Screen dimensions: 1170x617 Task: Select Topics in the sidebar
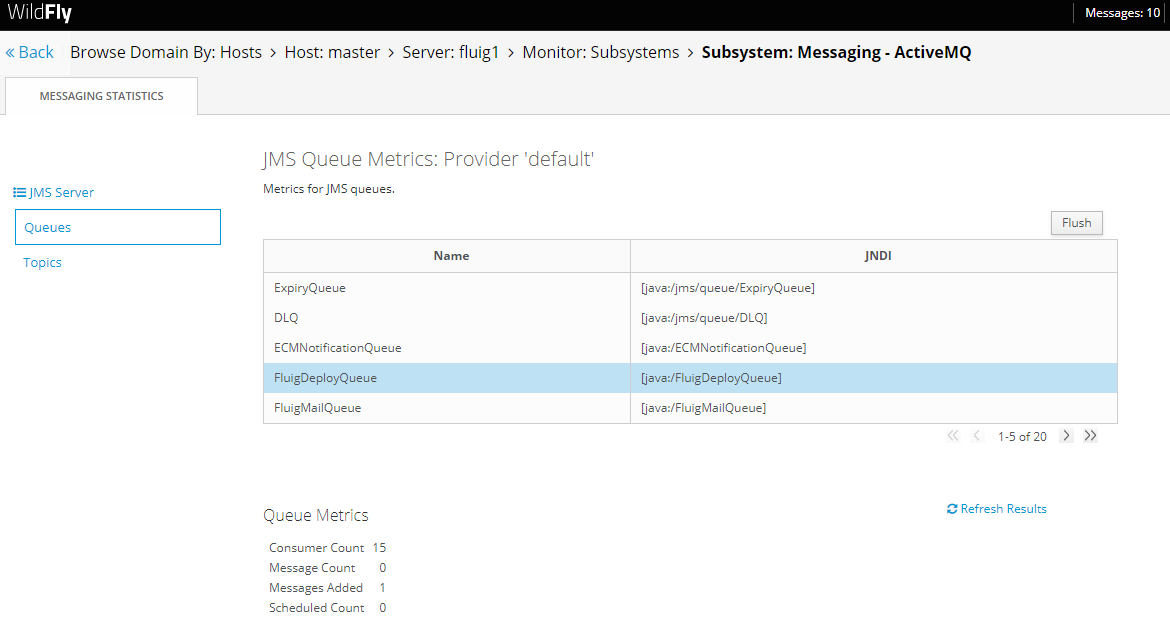tap(43, 263)
